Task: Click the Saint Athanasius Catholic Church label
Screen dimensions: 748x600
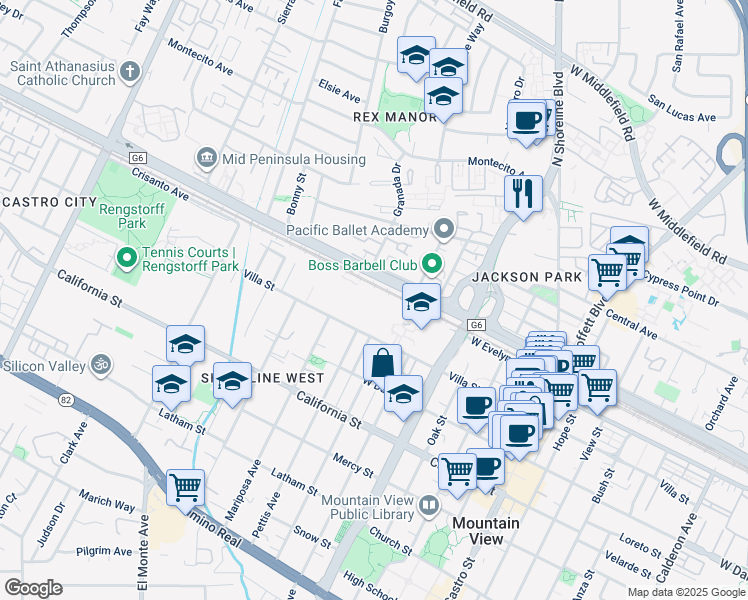Action: (62, 73)
